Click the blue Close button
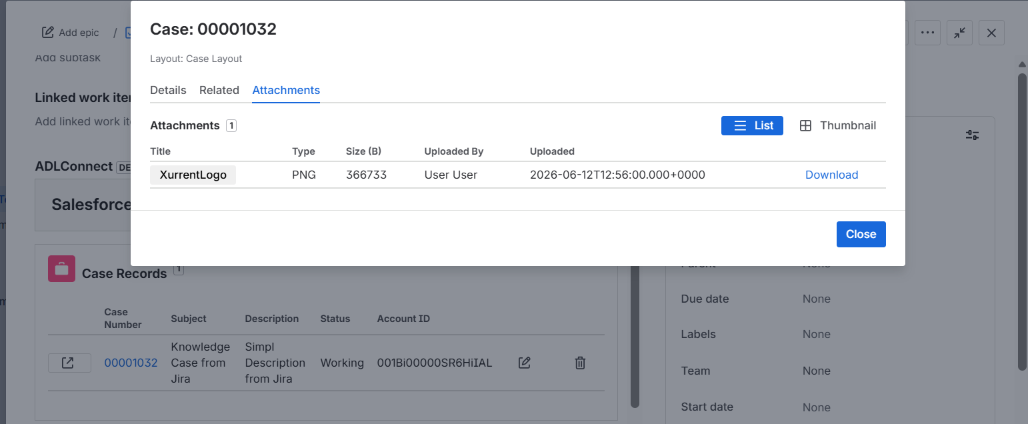Viewport: 1028px width, 424px height. pyautogui.click(x=861, y=234)
